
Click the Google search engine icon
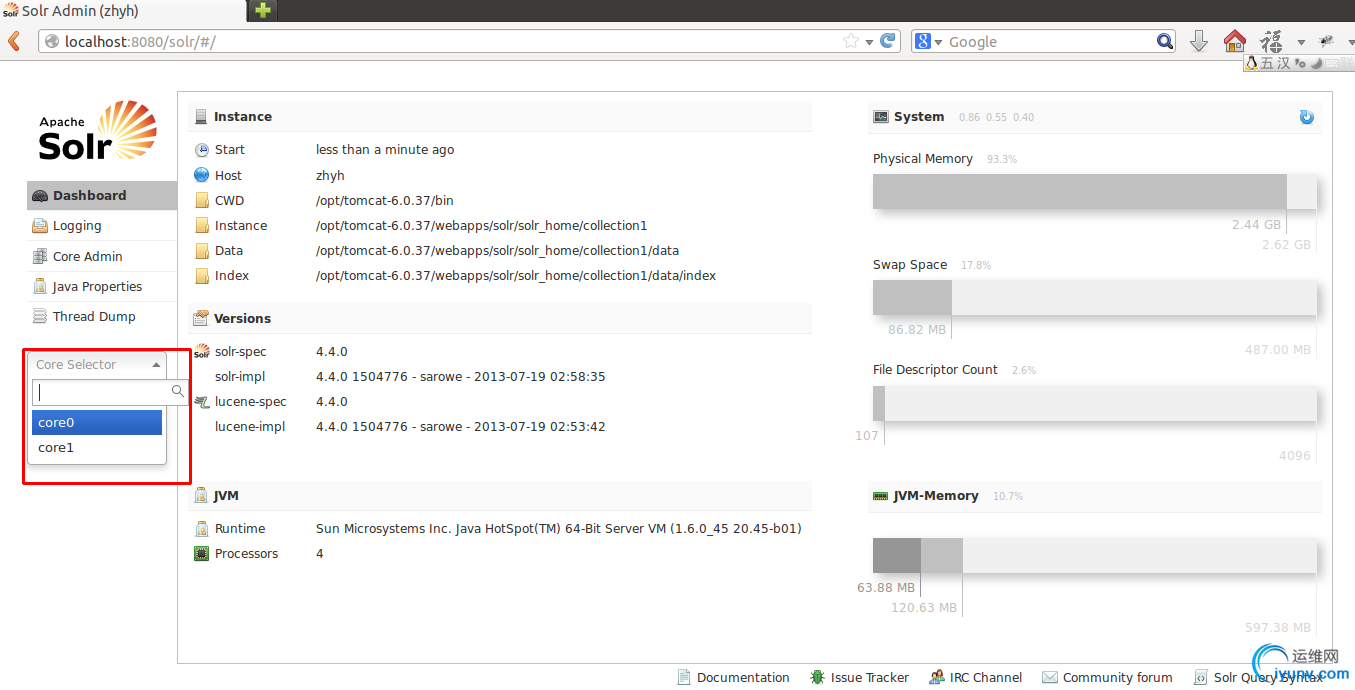(923, 41)
